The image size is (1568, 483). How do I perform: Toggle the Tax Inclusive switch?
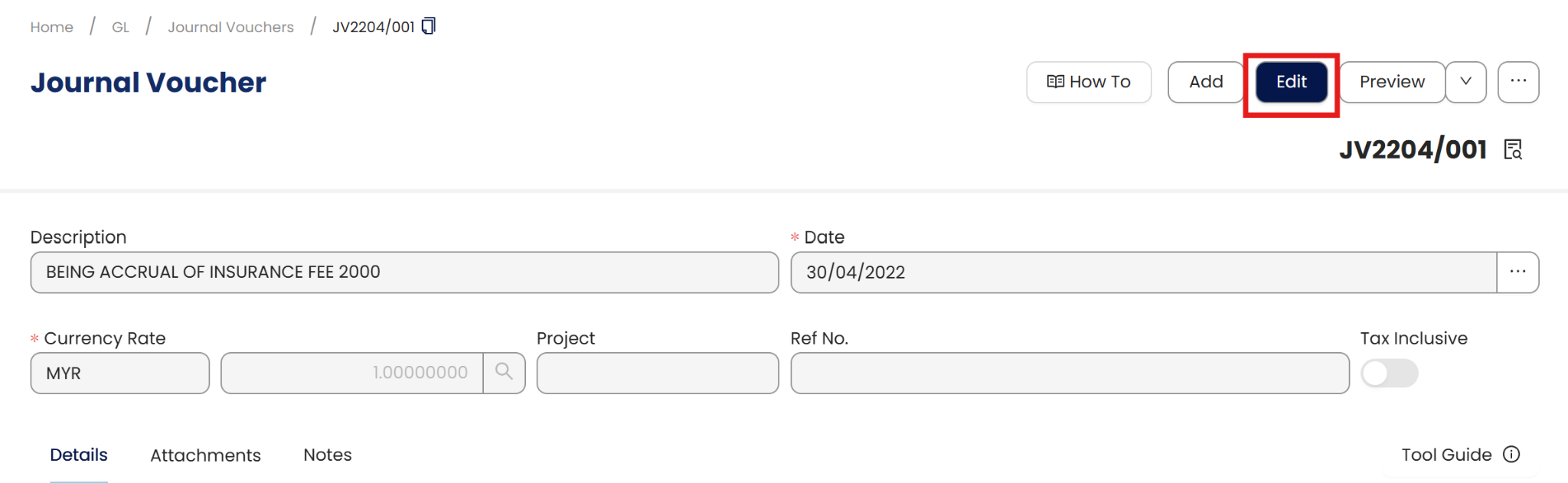(x=1389, y=374)
